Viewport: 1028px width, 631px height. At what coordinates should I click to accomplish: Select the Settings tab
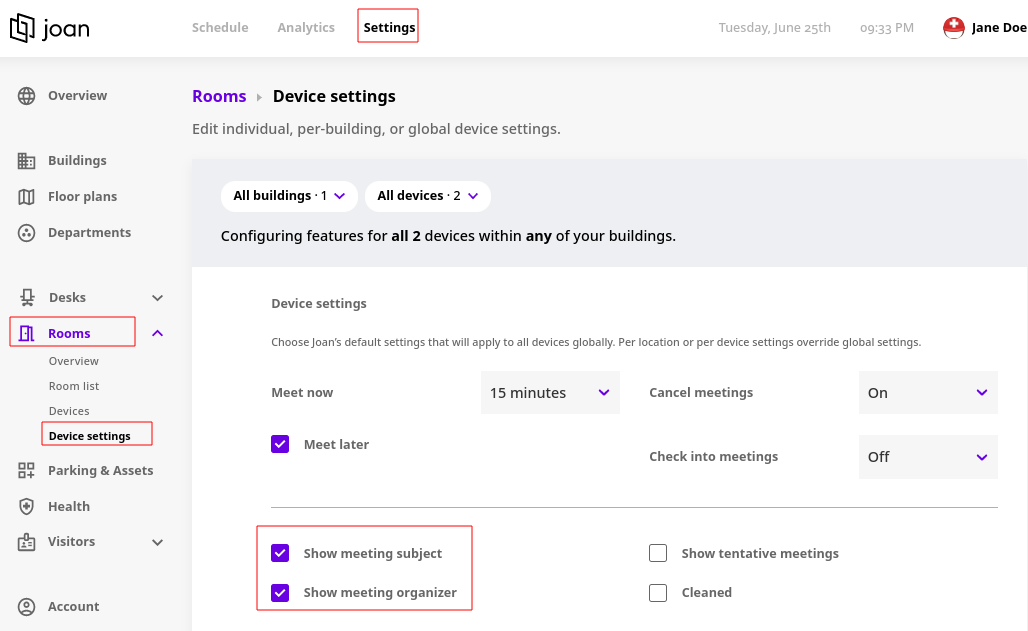[389, 28]
